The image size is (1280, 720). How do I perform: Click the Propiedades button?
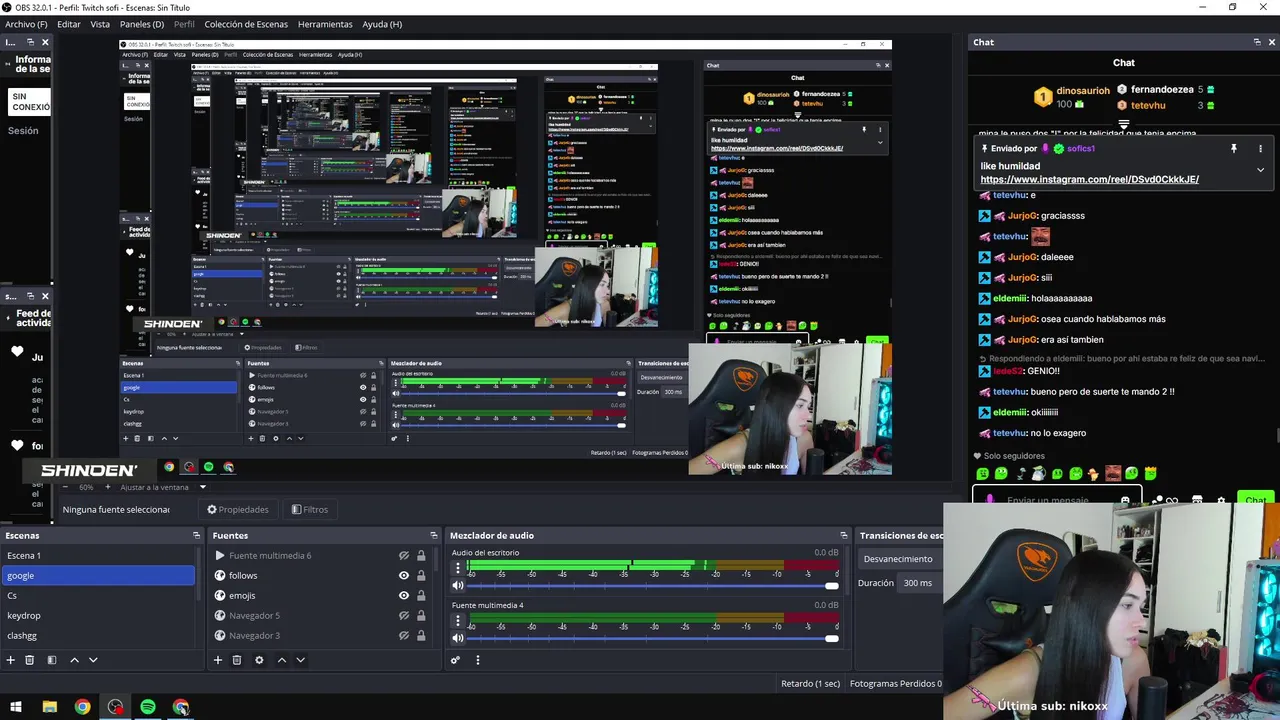[238, 510]
